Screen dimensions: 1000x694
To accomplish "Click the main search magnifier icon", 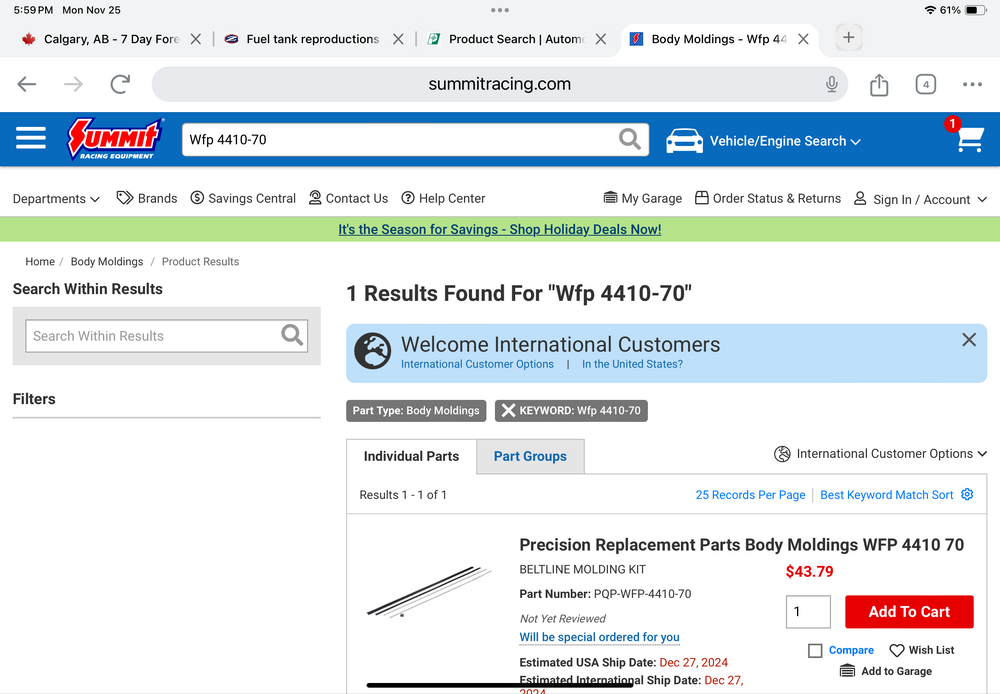I will pyautogui.click(x=629, y=139).
